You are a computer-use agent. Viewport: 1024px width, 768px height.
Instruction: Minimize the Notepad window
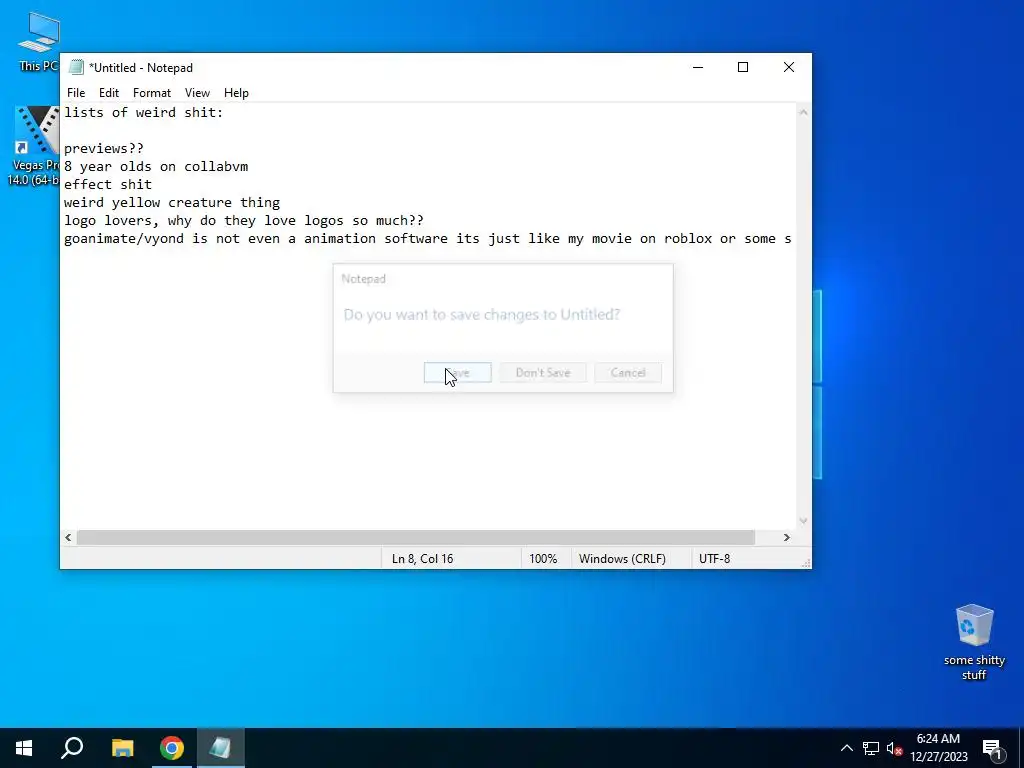tap(697, 67)
